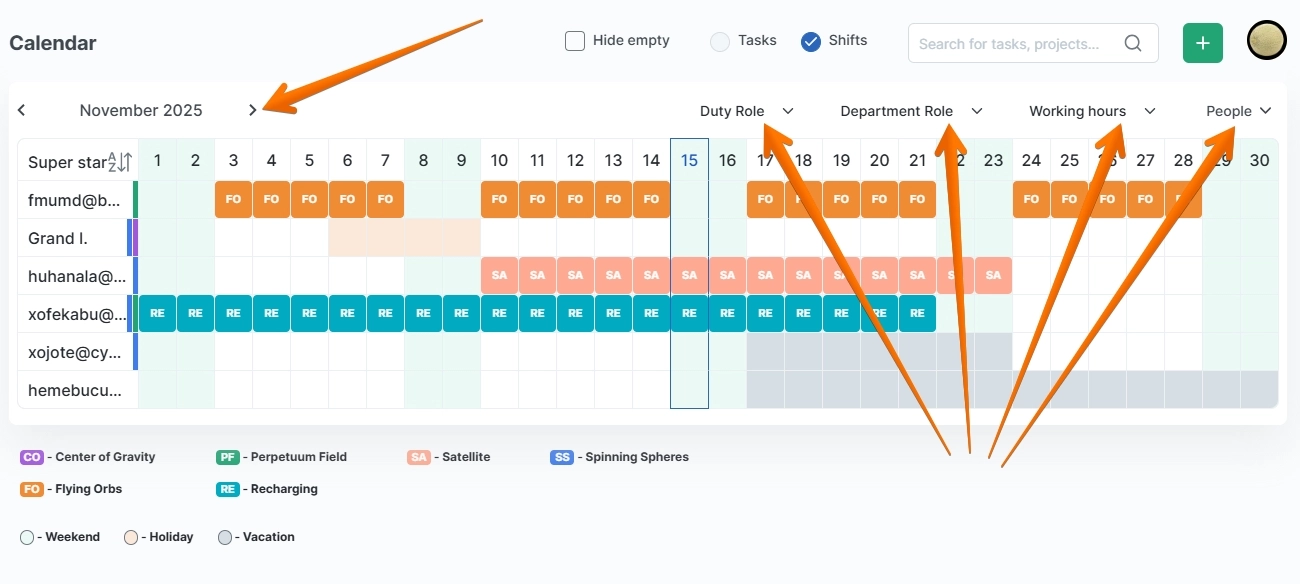Click the SS Spinning Spheres legend badge

[x=561, y=457]
